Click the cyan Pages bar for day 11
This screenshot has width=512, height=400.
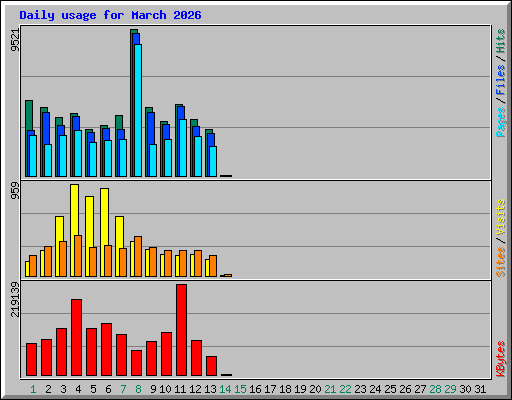pyautogui.click(x=183, y=148)
